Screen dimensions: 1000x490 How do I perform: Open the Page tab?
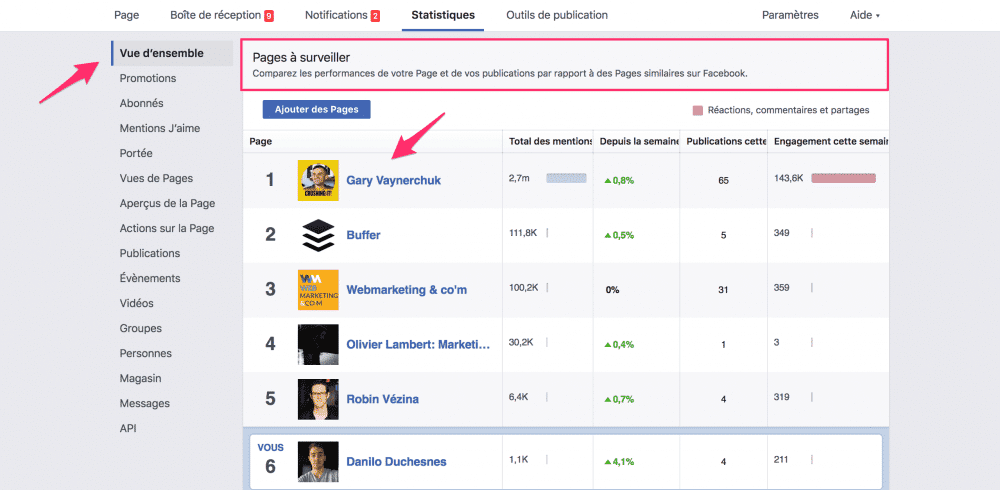126,15
